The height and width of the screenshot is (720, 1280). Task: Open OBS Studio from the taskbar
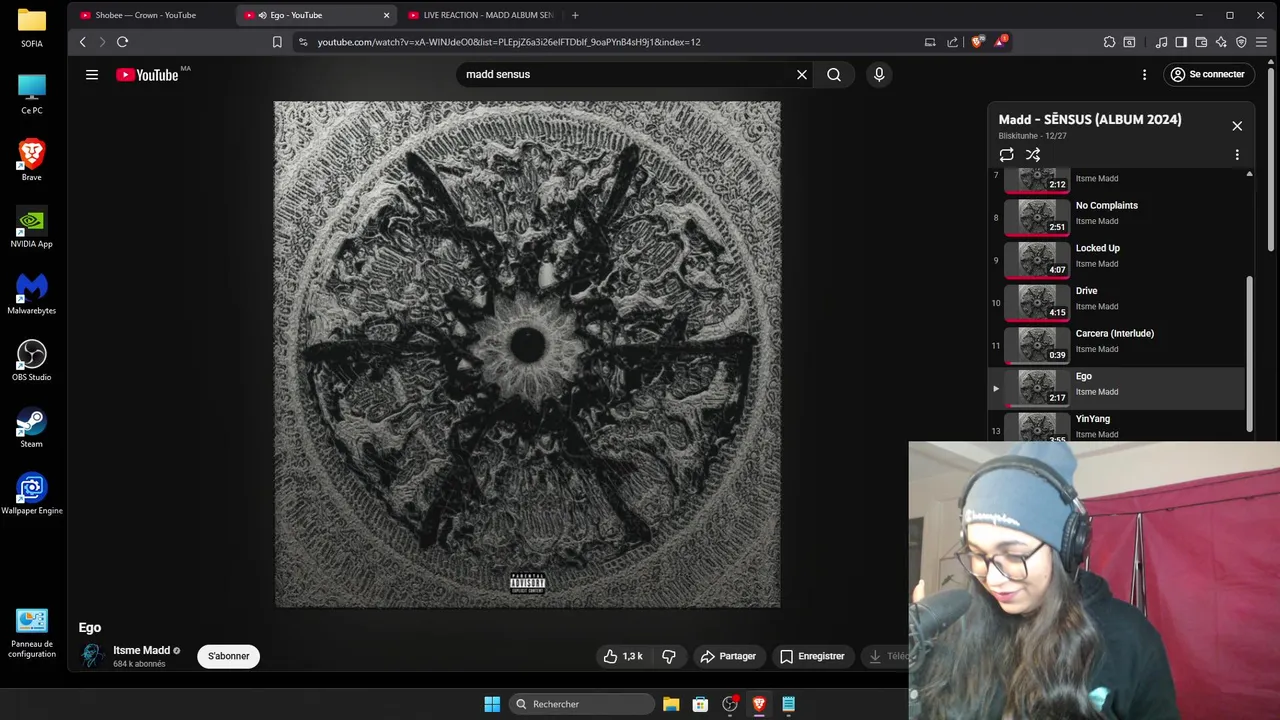pos(730,704)
